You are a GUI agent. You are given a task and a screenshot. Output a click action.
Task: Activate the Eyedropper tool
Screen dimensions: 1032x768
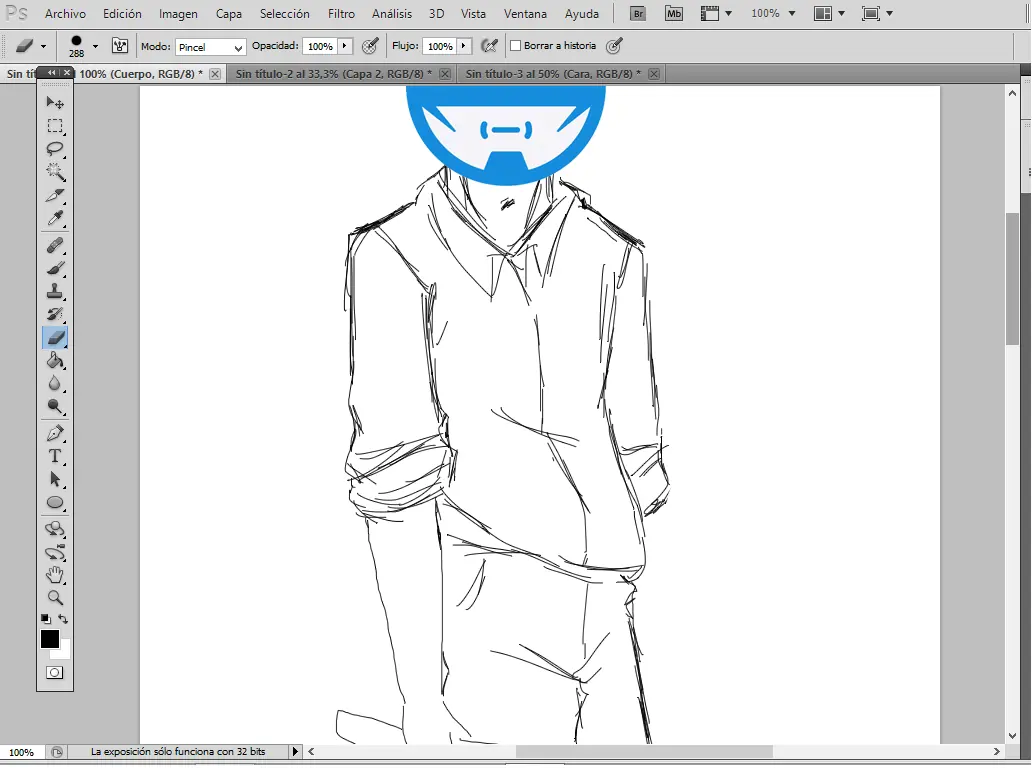[55, 219]
